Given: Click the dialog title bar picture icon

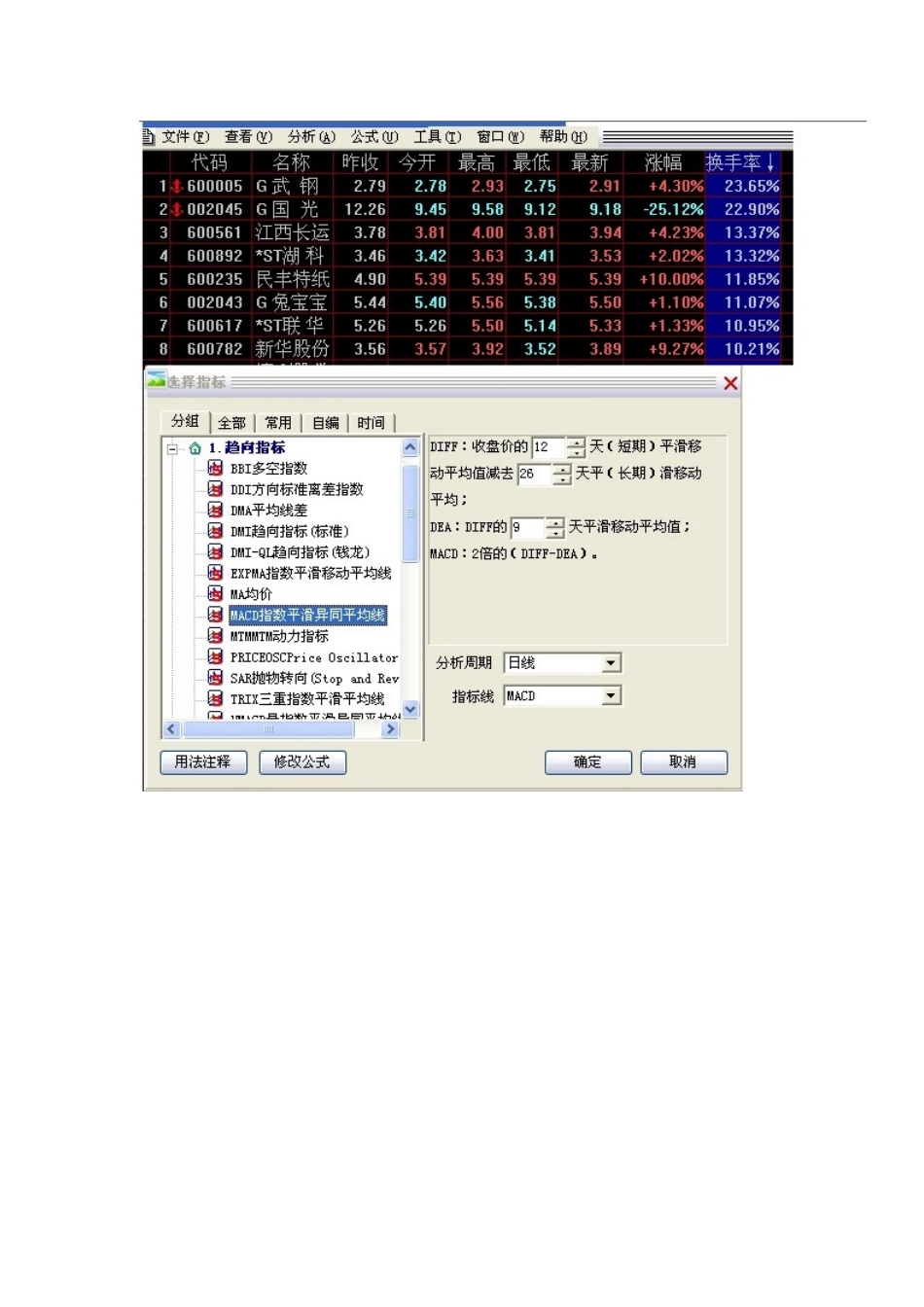Looking at the screenshot, I should click(157, 380).
